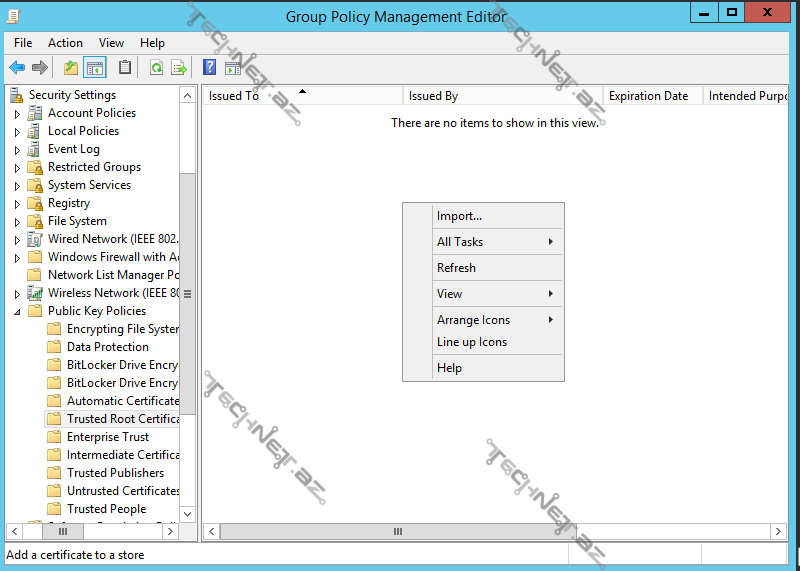
Task: Select the Enterprise Trust folder
Action: pyautogui.click(x=107, y=437)
